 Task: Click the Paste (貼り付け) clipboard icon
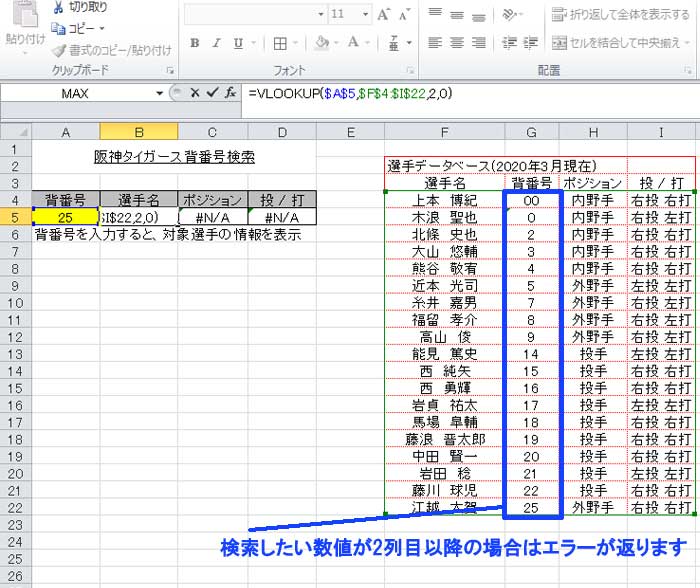[25, 14]
